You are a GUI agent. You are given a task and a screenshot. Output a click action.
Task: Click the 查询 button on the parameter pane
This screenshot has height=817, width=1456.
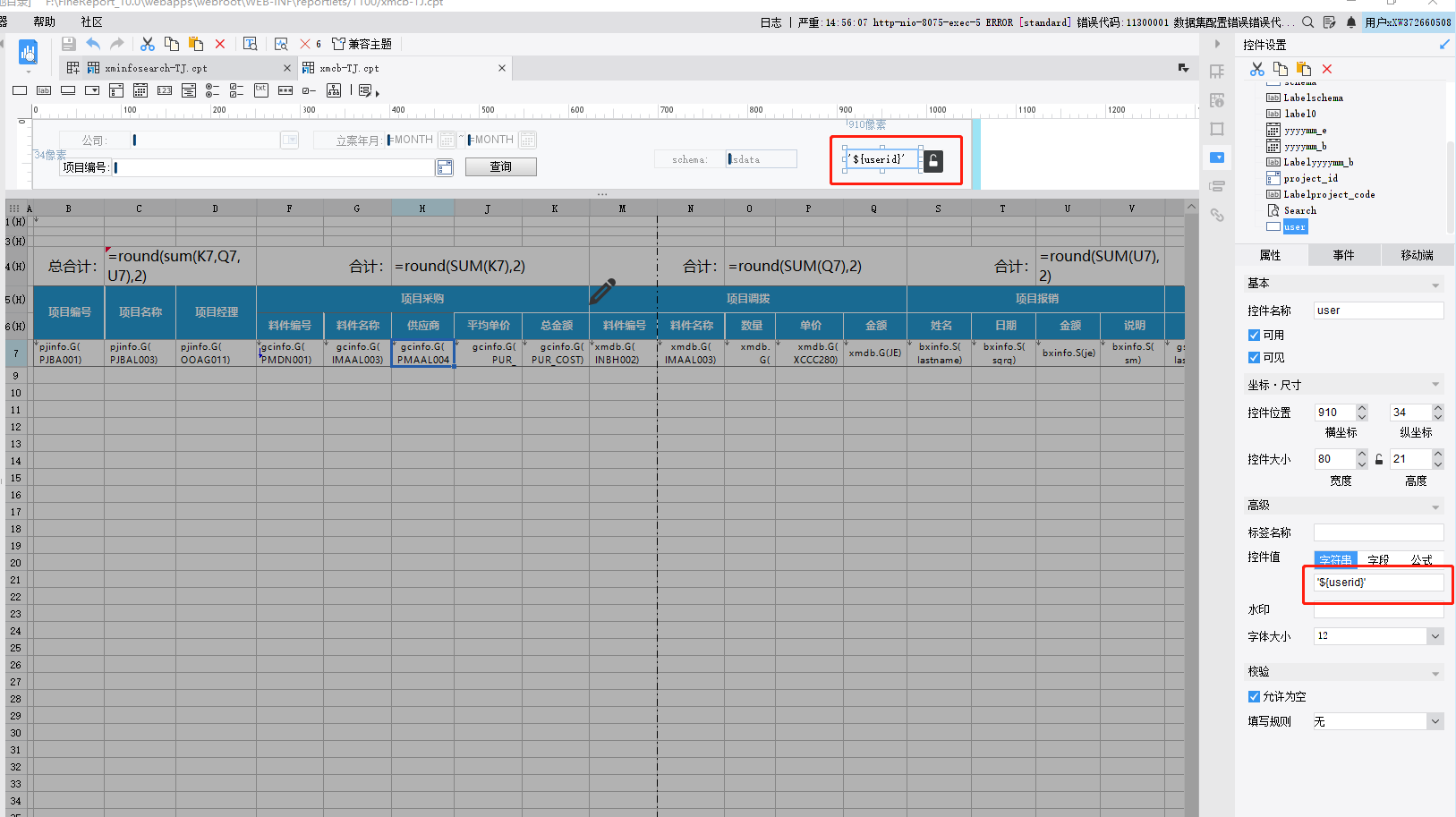(x=501, y=166)
